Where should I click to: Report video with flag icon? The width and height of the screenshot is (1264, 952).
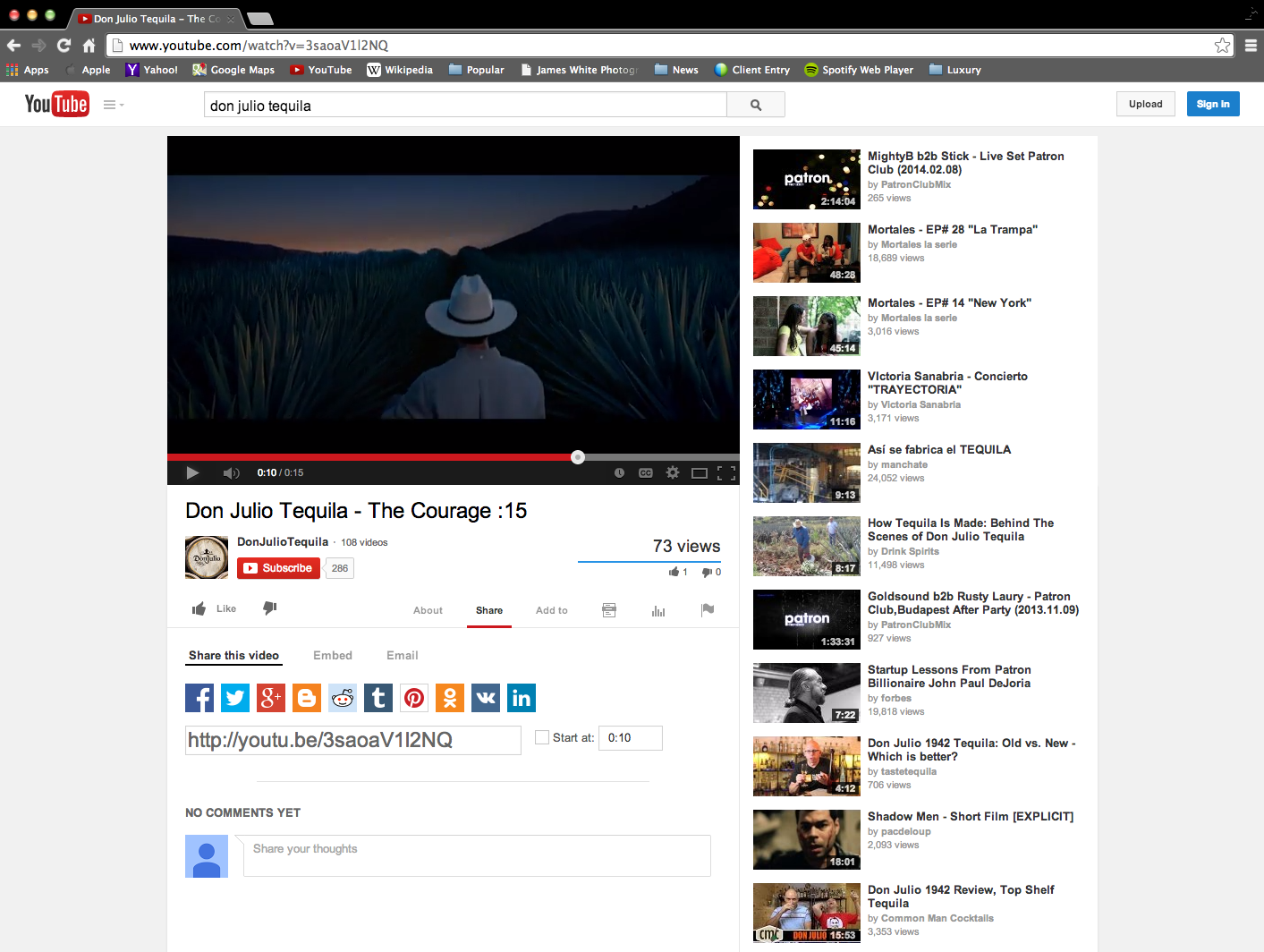(x=708, y=610)
